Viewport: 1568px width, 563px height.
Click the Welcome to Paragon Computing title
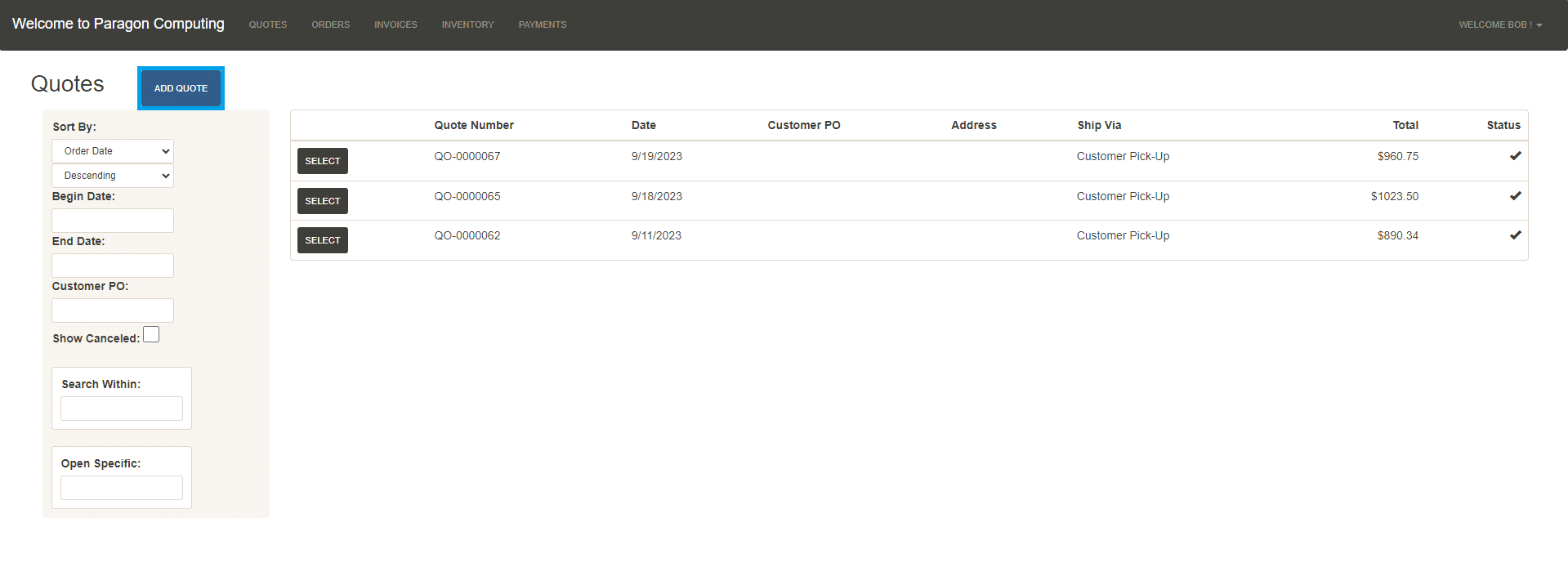pos(118,24)
